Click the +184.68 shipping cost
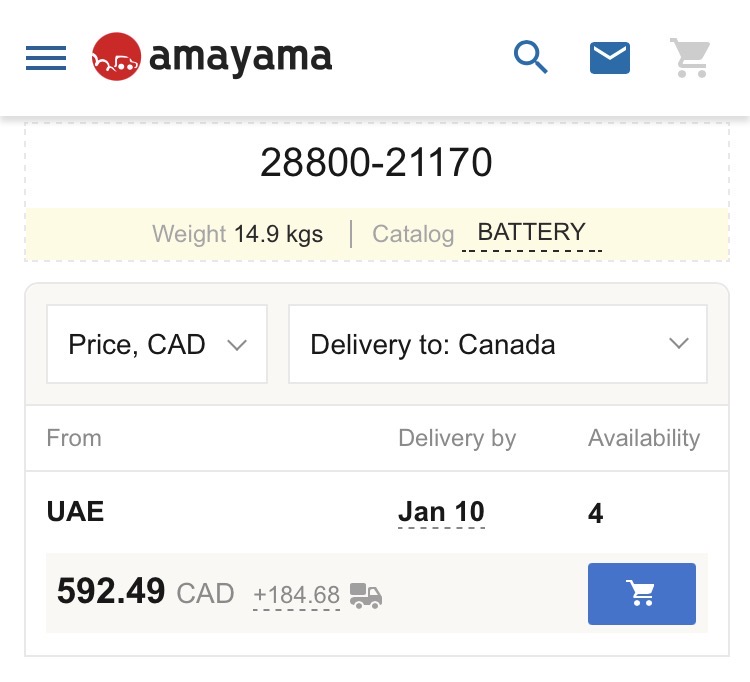The height and width of the screenshot is (682, 750). tap(296, 596)
